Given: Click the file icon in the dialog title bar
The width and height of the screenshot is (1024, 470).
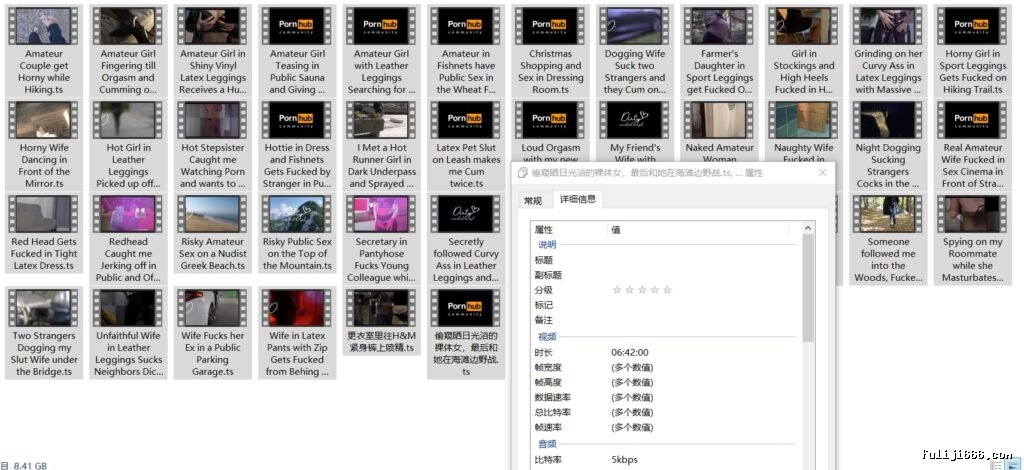Looking at the screenshot, I should (x=522, y=172).
